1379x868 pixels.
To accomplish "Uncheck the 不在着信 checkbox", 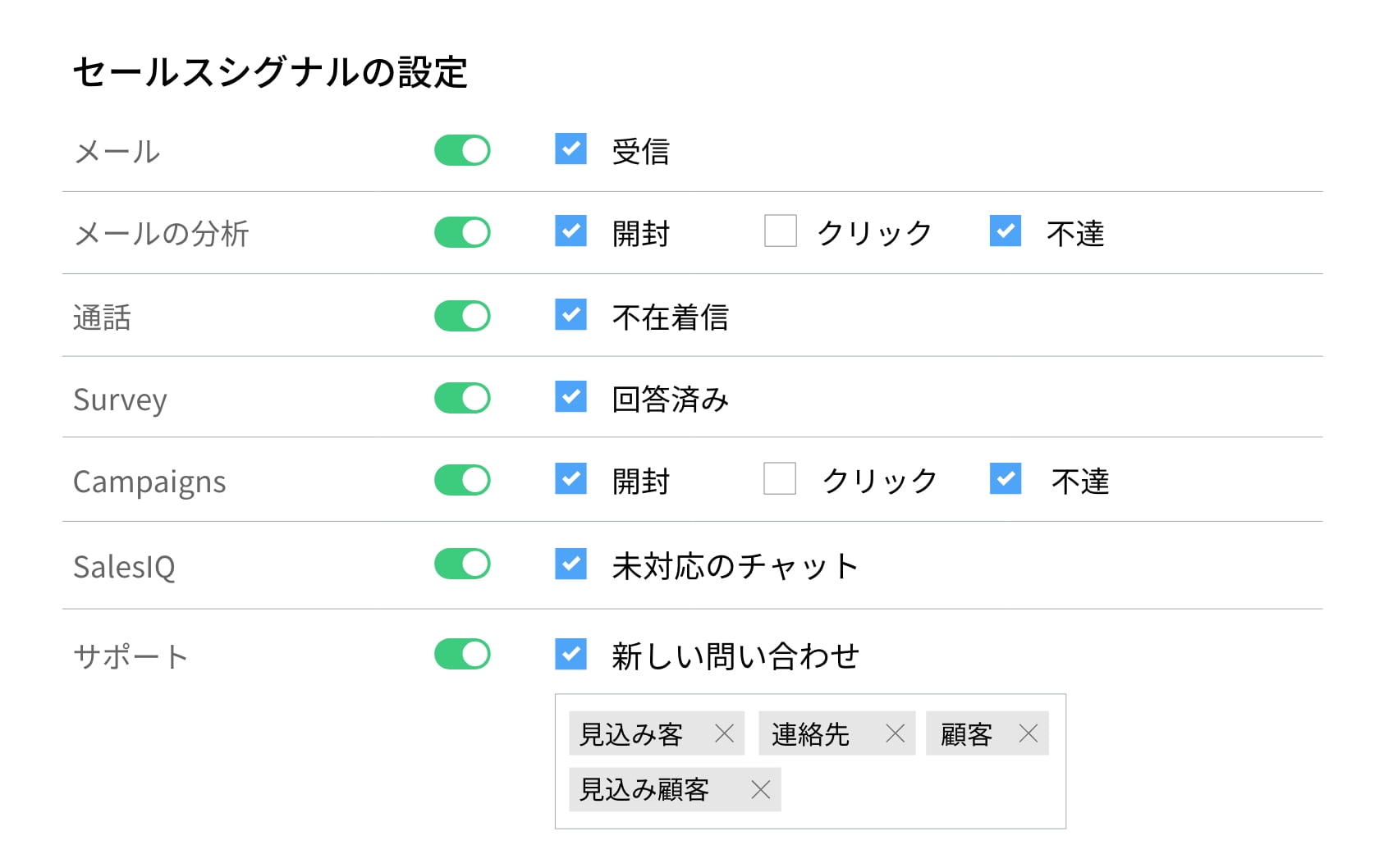I will point(570,314).
